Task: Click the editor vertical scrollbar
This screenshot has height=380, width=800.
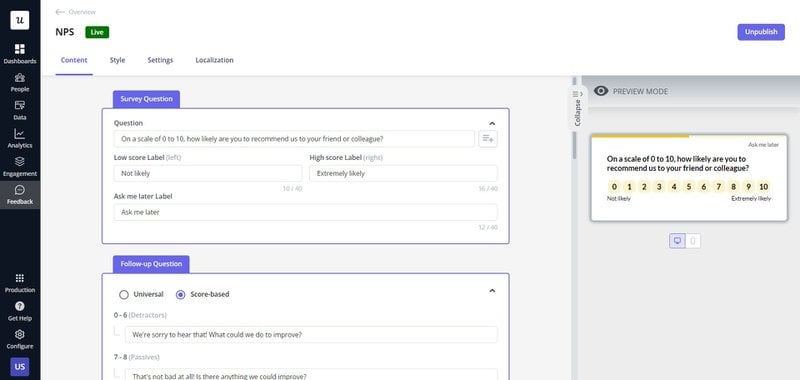Action: pos(573,145)
